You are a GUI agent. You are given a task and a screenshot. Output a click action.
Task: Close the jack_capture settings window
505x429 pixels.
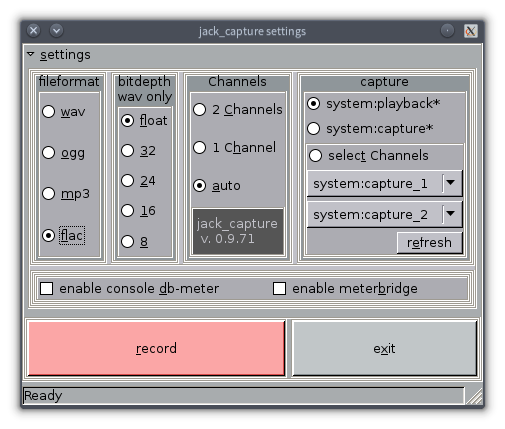click(x=33, y=31)
